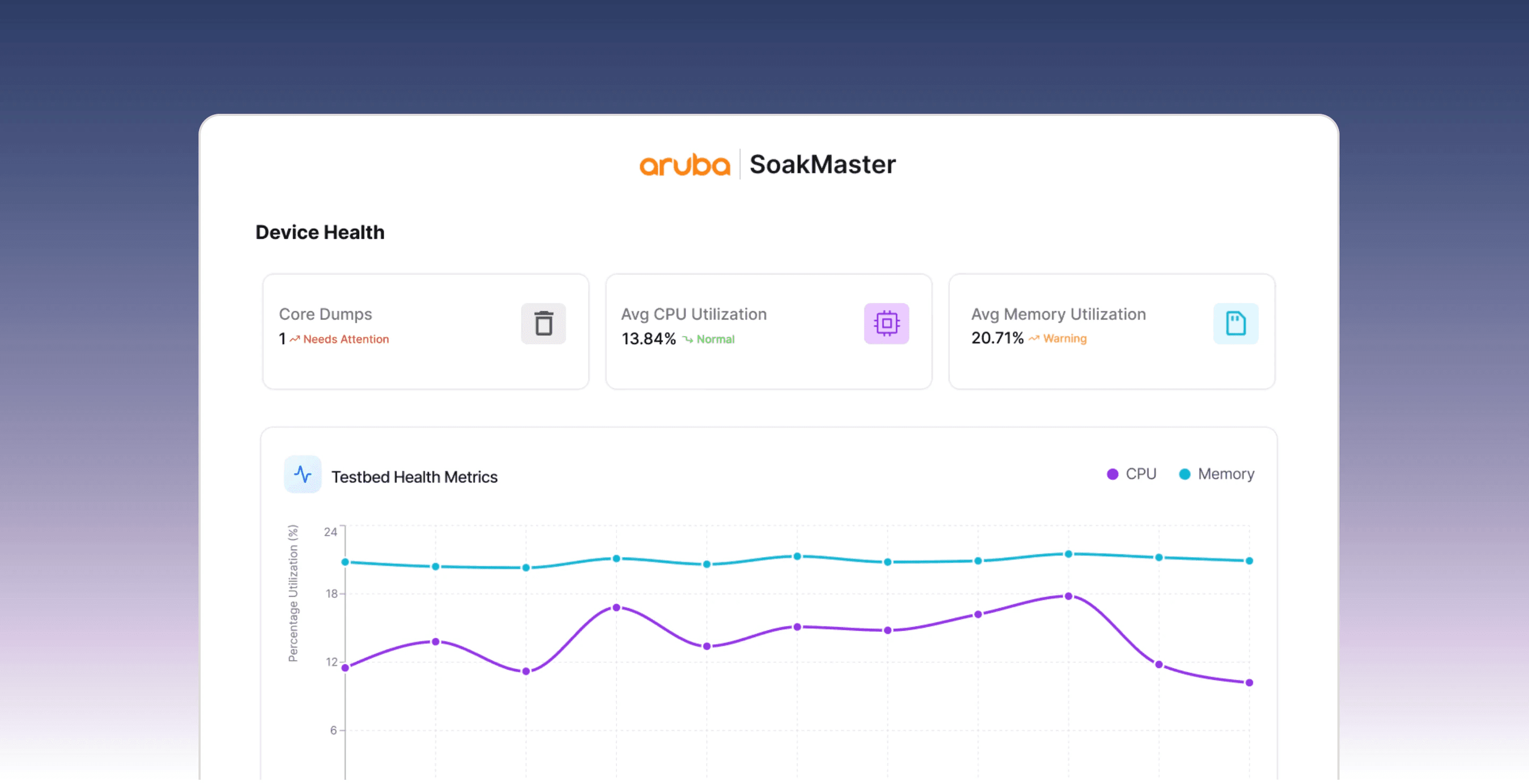1529x784 pixels.
Task: Click the red trend arrow next to Needs Attention
Action: coord(295,339)
